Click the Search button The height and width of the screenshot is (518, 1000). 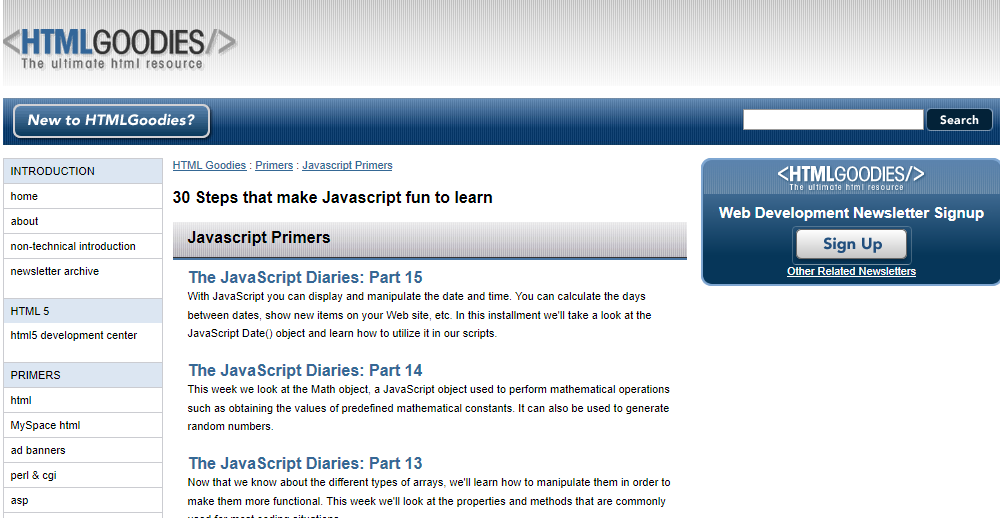pyautogui.click(x=959, y=119)
